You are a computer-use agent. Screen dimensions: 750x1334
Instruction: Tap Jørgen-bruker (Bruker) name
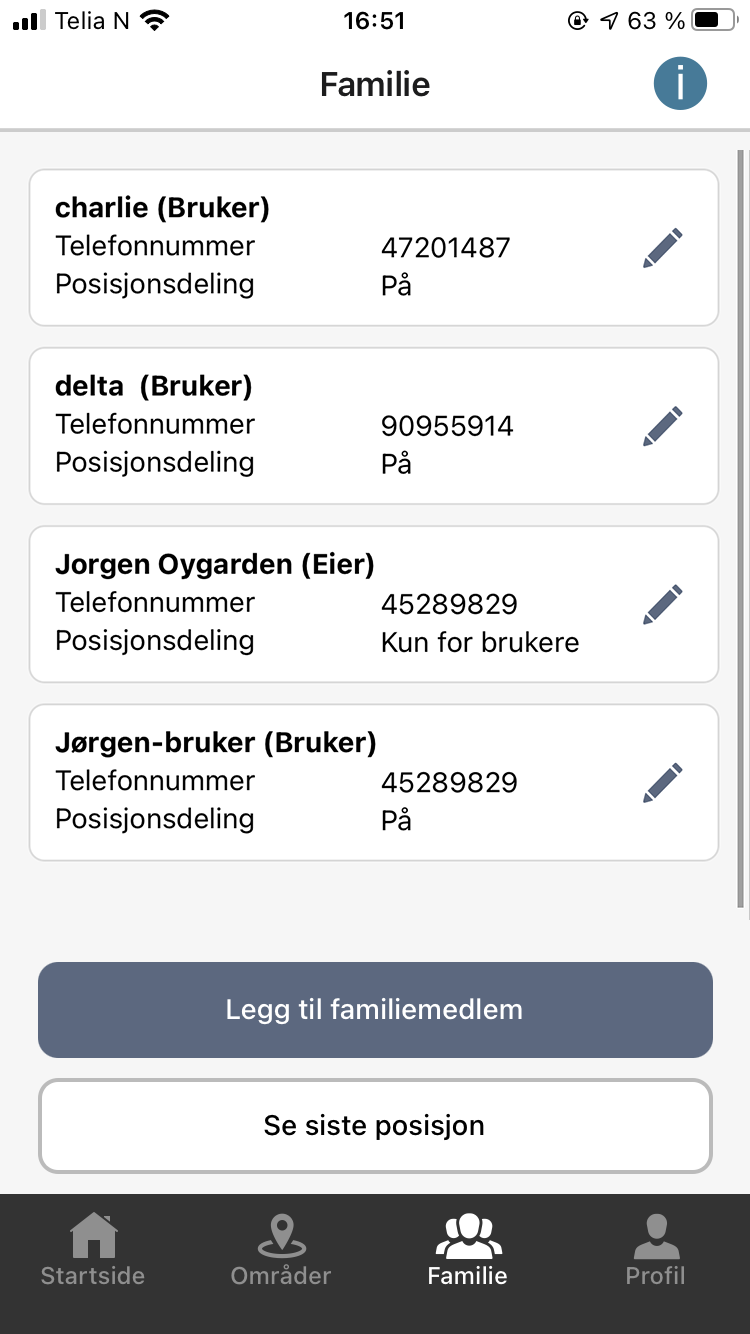[x=216, y=743]
